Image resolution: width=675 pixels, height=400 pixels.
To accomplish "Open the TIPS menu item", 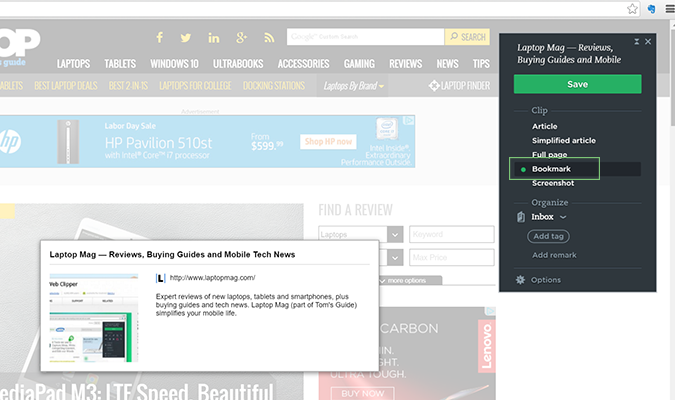I will click(x=481, y=64).
